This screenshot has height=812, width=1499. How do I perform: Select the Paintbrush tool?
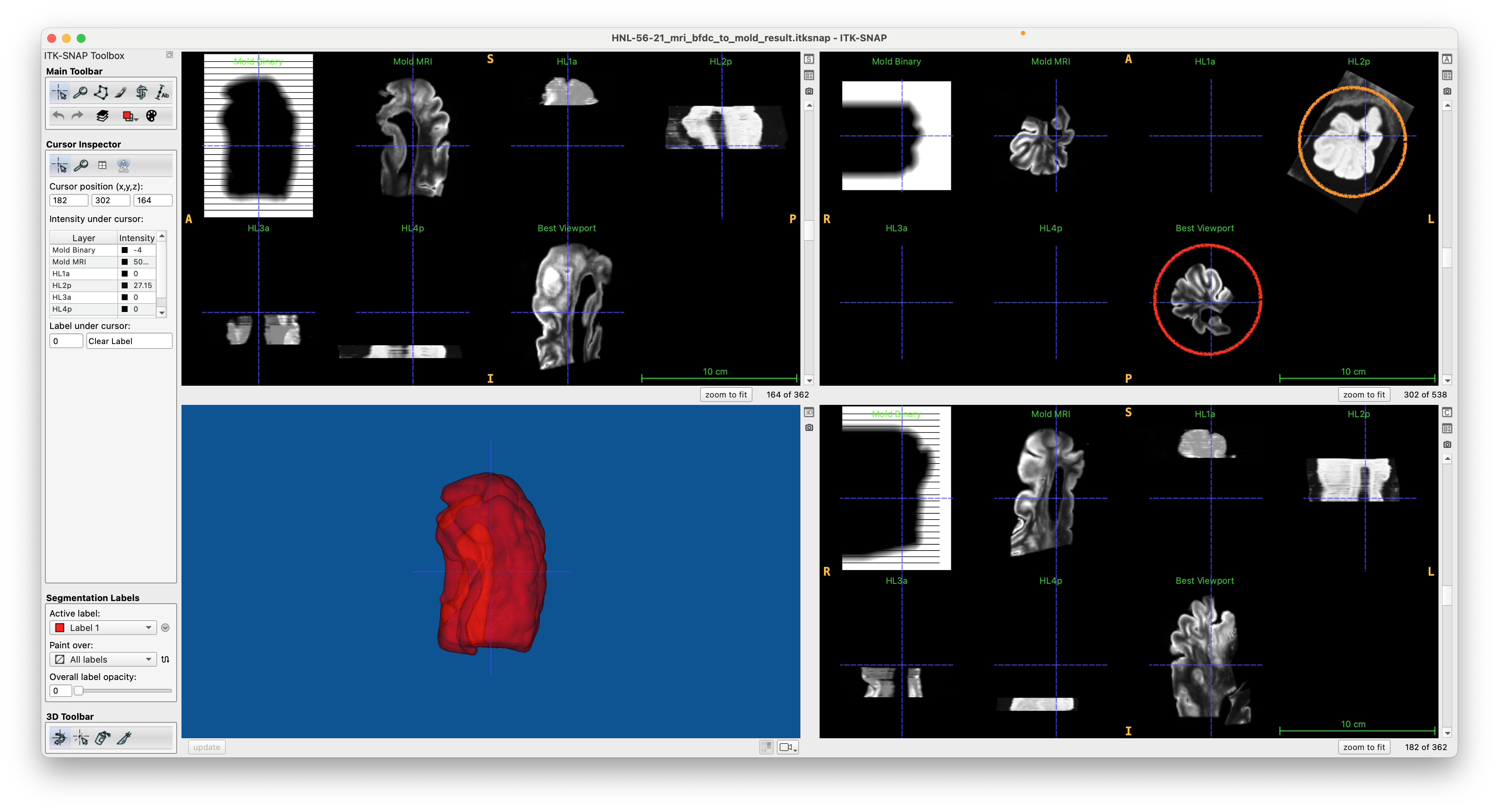pos(121,93)
